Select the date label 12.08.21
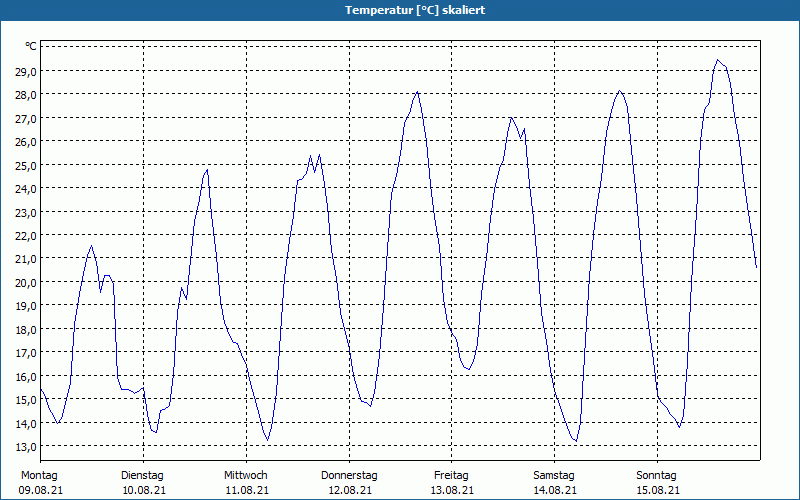The image size is (800, 500). pyautogui.click(x=349, y=490)
